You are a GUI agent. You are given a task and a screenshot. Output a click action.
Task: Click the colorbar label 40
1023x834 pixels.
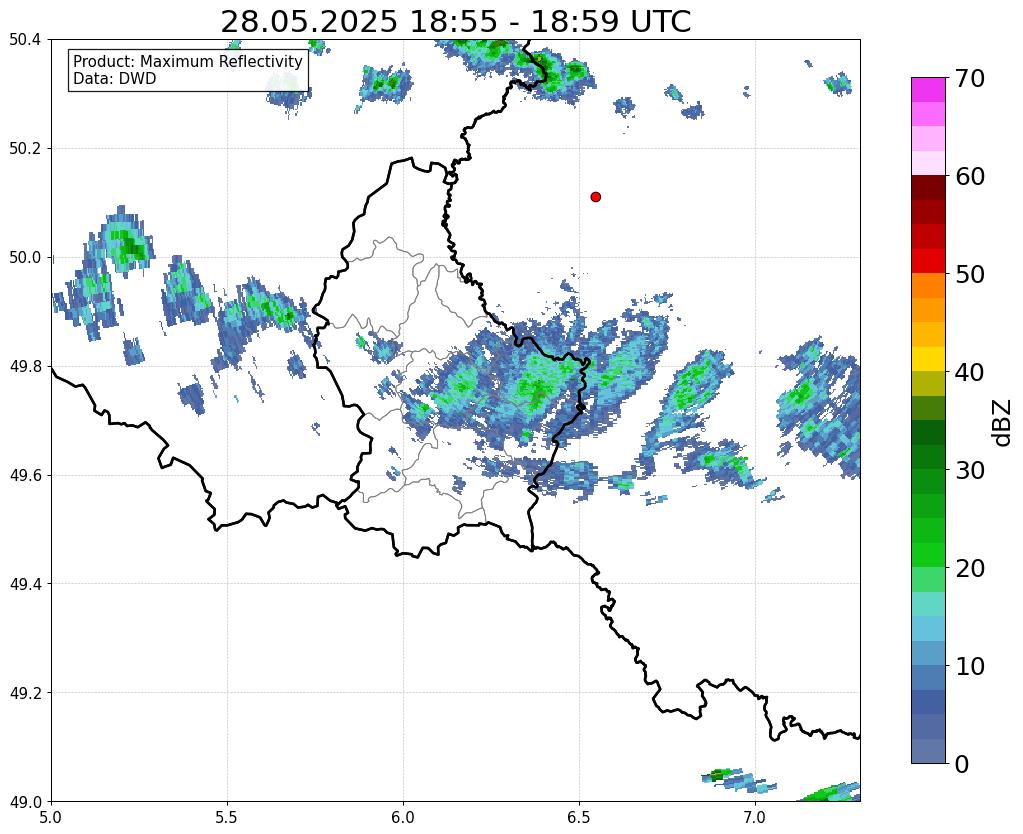(x=969, y=372)
